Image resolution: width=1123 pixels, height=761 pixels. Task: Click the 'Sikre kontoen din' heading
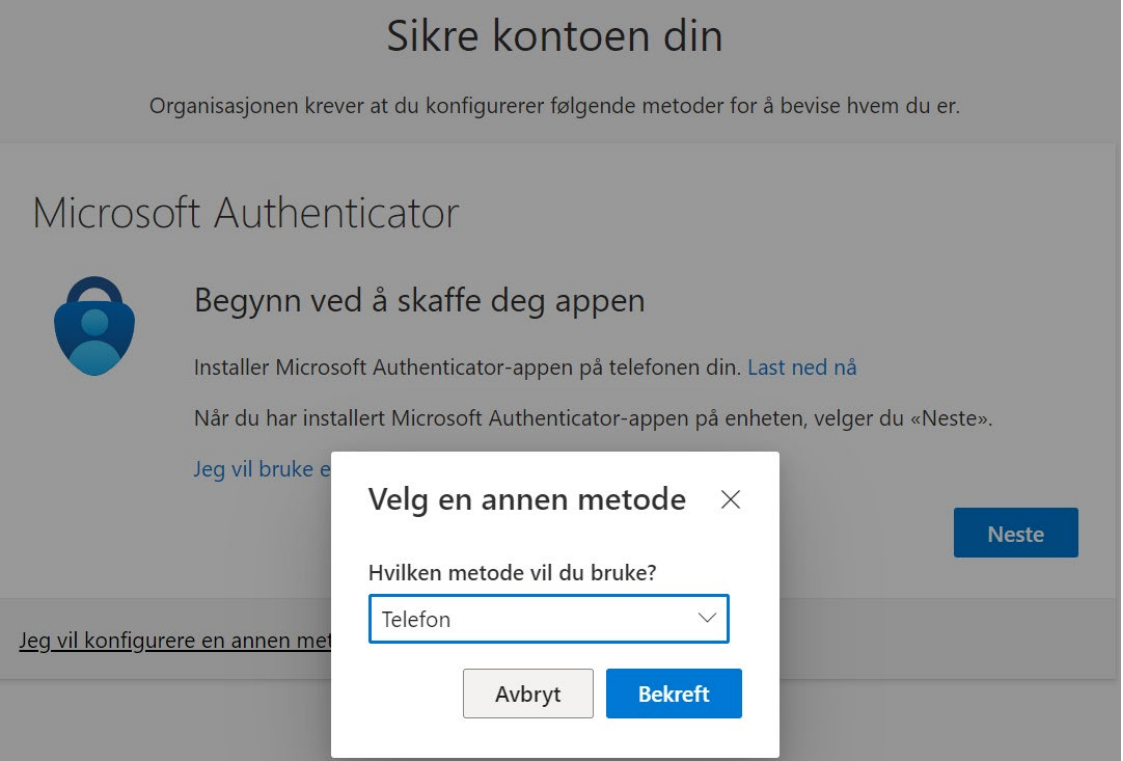(x=554, y=36)
